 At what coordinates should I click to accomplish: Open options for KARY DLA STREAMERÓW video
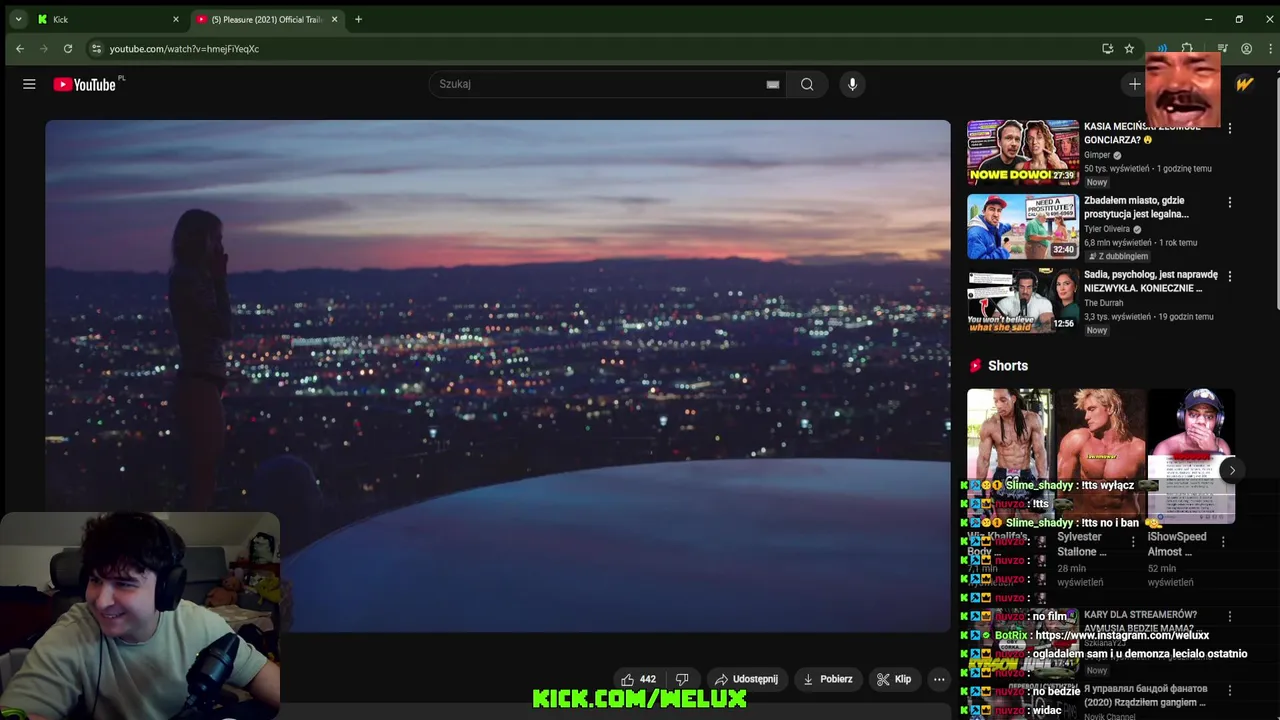point(1230,617)
